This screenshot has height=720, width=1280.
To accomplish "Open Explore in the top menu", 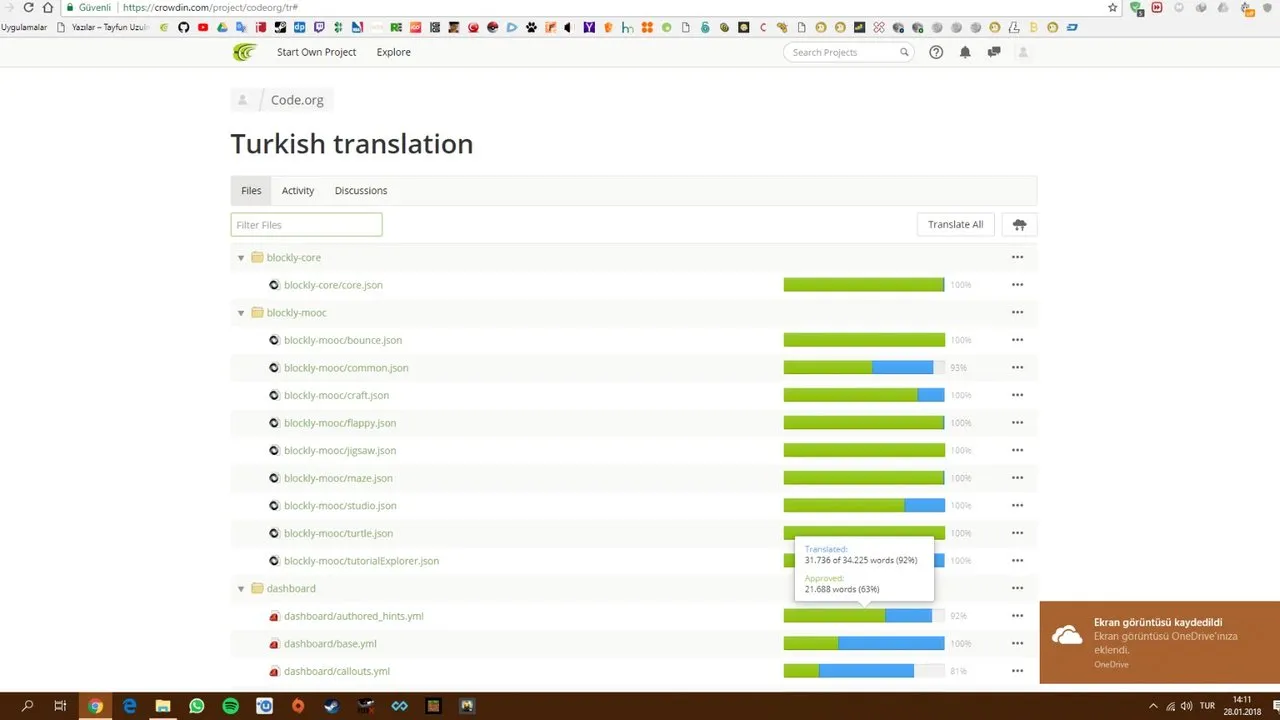I will click(394, 52).
